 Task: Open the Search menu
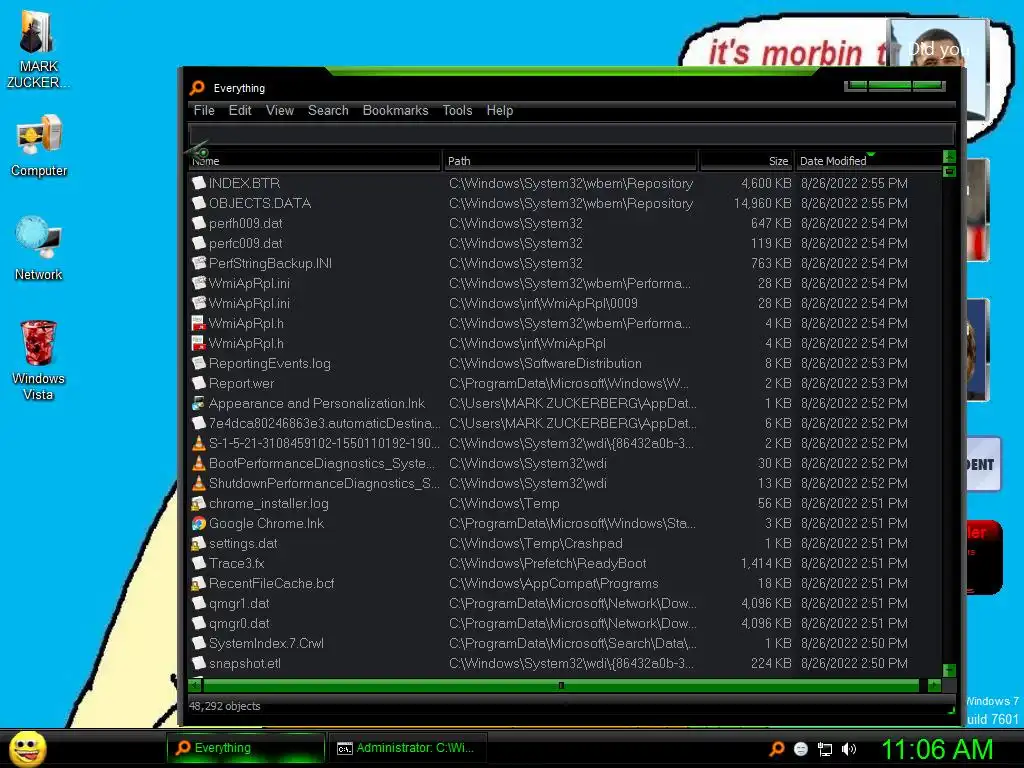pyautogui.click(x=328, y=110)
